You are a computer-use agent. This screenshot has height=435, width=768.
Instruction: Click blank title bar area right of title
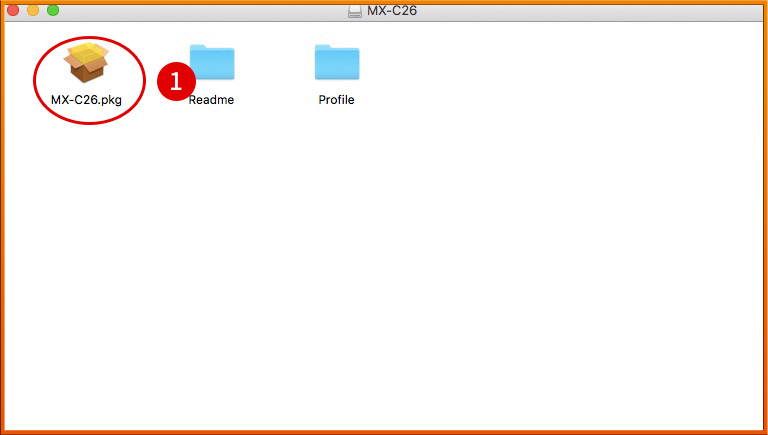(x=600, y=10)
